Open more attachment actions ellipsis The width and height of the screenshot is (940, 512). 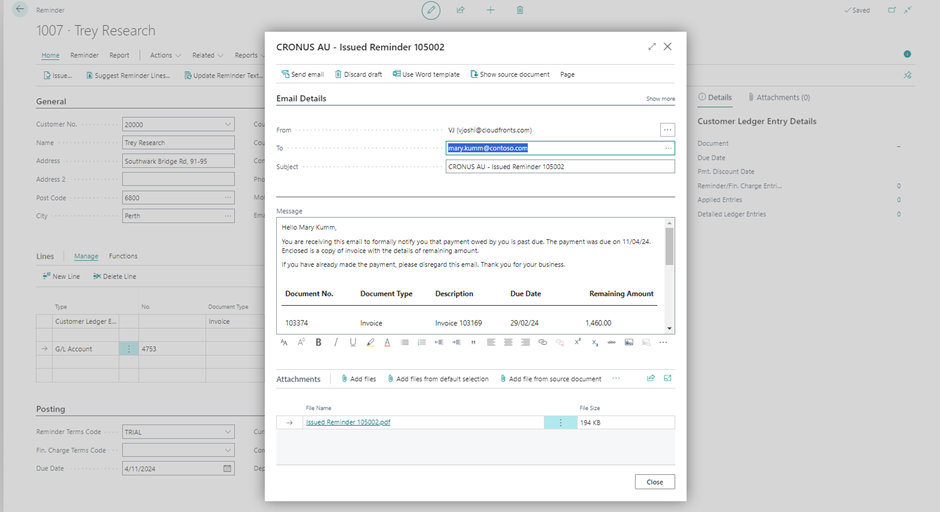pos(616,378)
